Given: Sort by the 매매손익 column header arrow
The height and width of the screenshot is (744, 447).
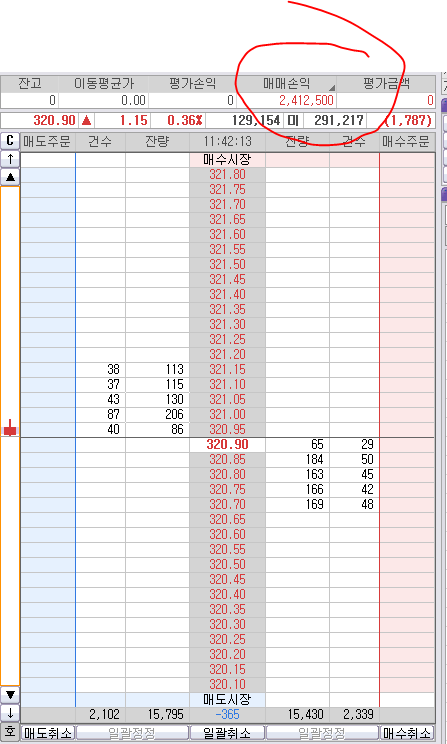Looking at the screenshot, I should [x=332, y=88].
